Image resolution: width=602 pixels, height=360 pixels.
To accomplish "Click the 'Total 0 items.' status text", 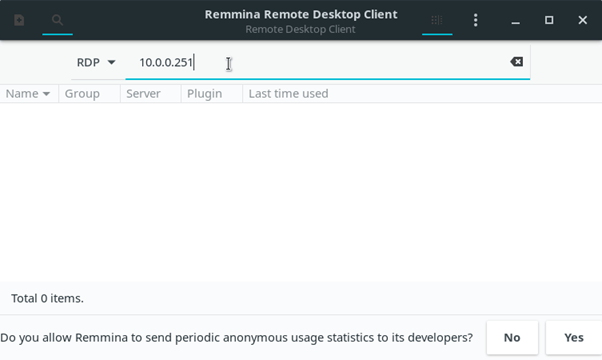I will (47, 298).
